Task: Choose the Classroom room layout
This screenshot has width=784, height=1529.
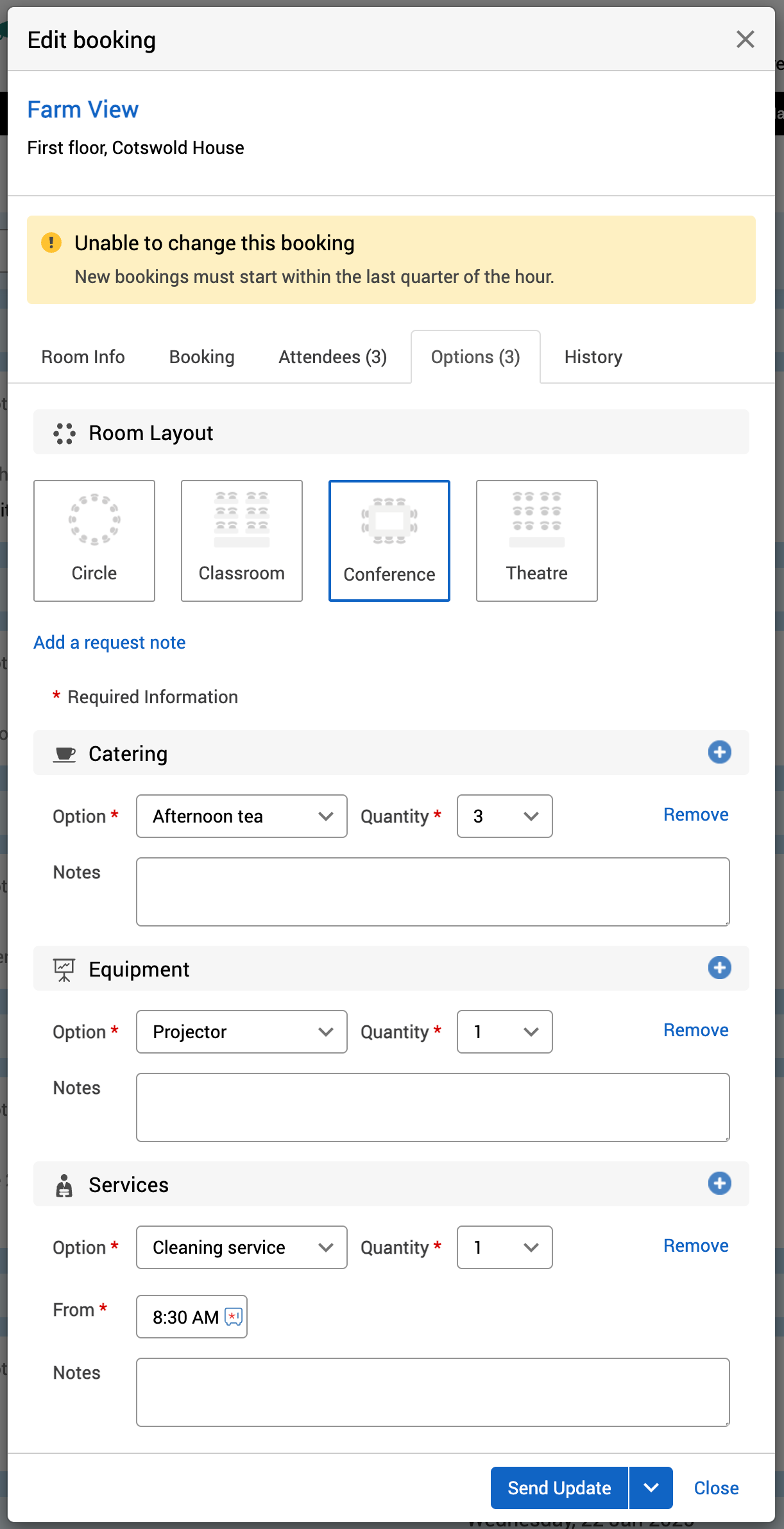Action: click(x=242, y=540)
